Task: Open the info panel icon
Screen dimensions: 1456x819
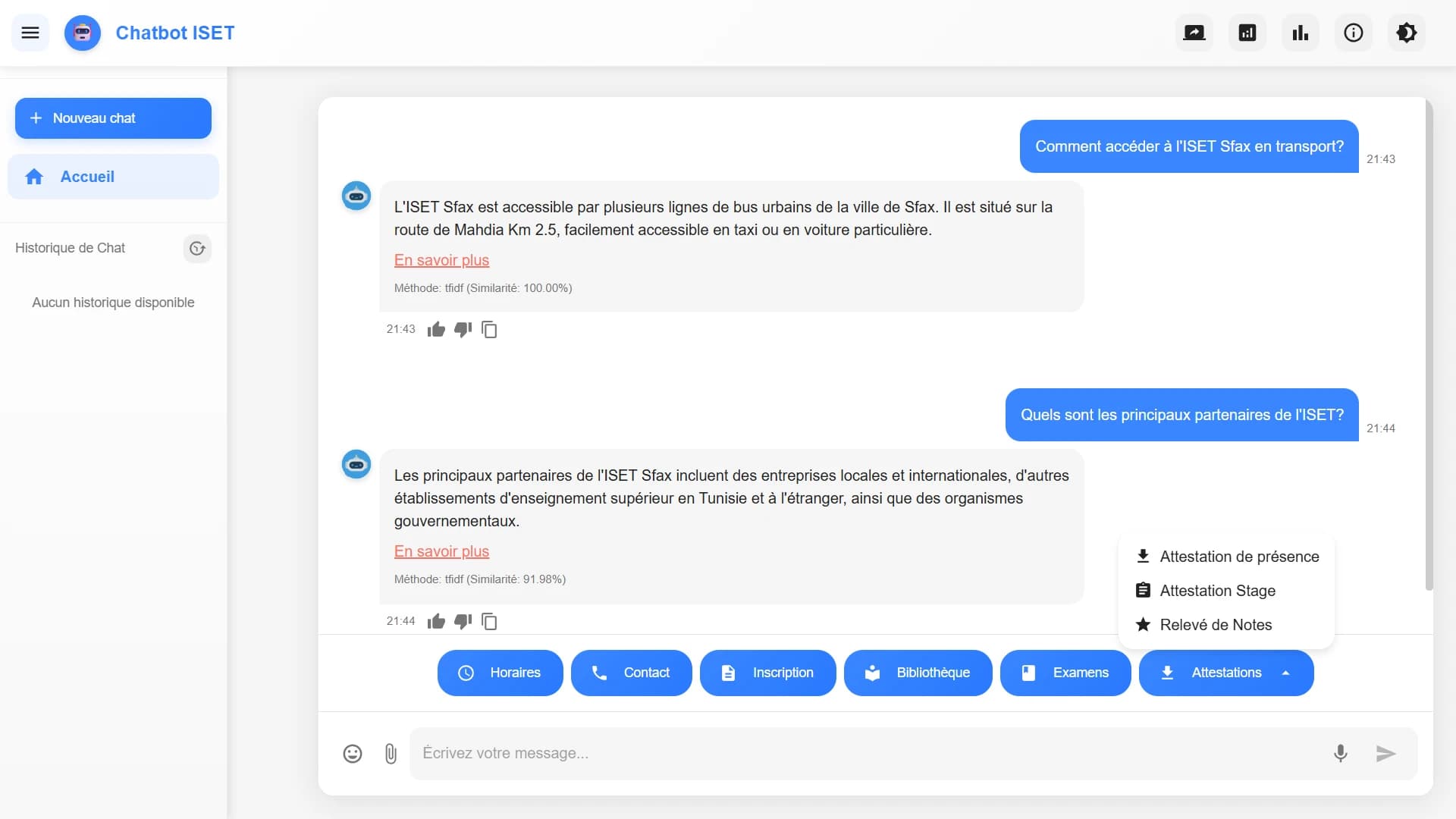Action: 1353,33
